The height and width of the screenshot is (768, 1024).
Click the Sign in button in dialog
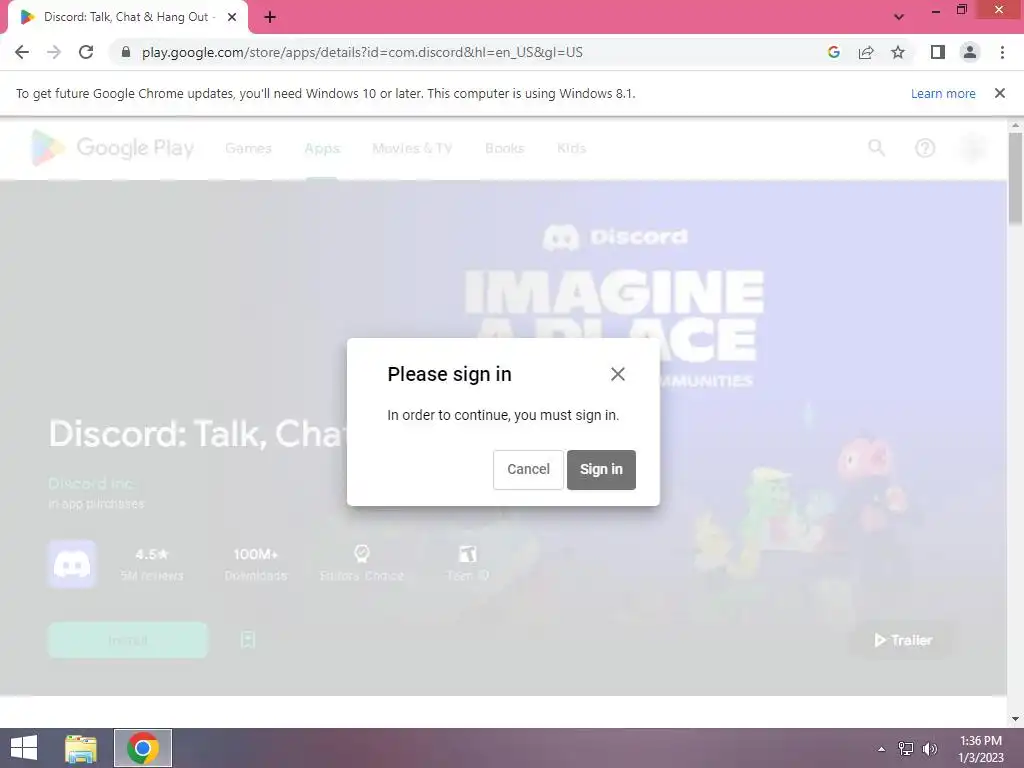point(601,470)
